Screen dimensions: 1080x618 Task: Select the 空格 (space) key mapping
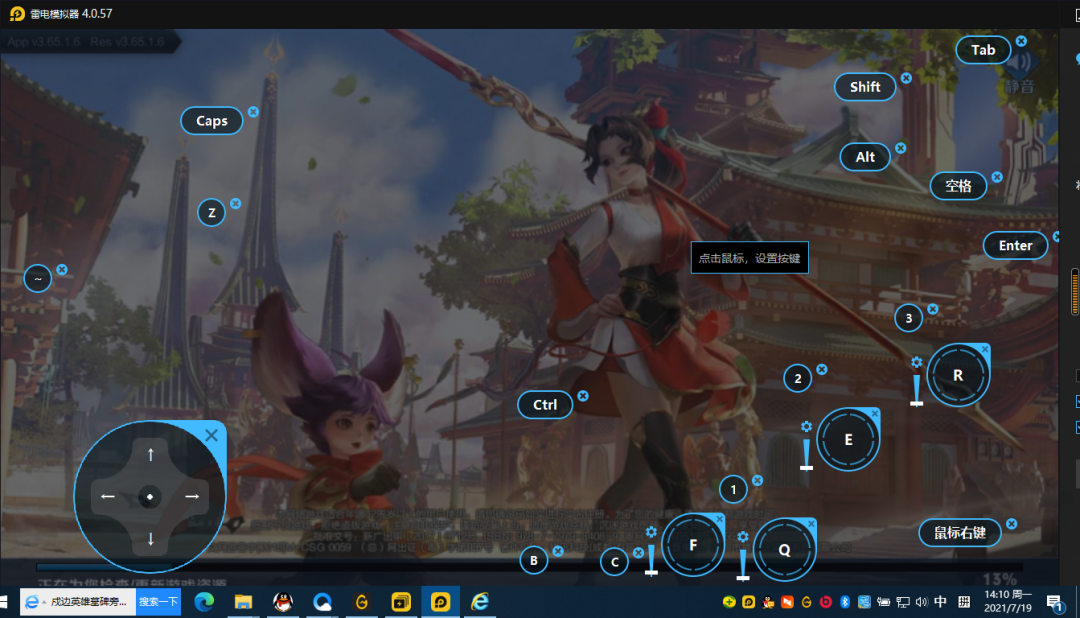[958, 186]
